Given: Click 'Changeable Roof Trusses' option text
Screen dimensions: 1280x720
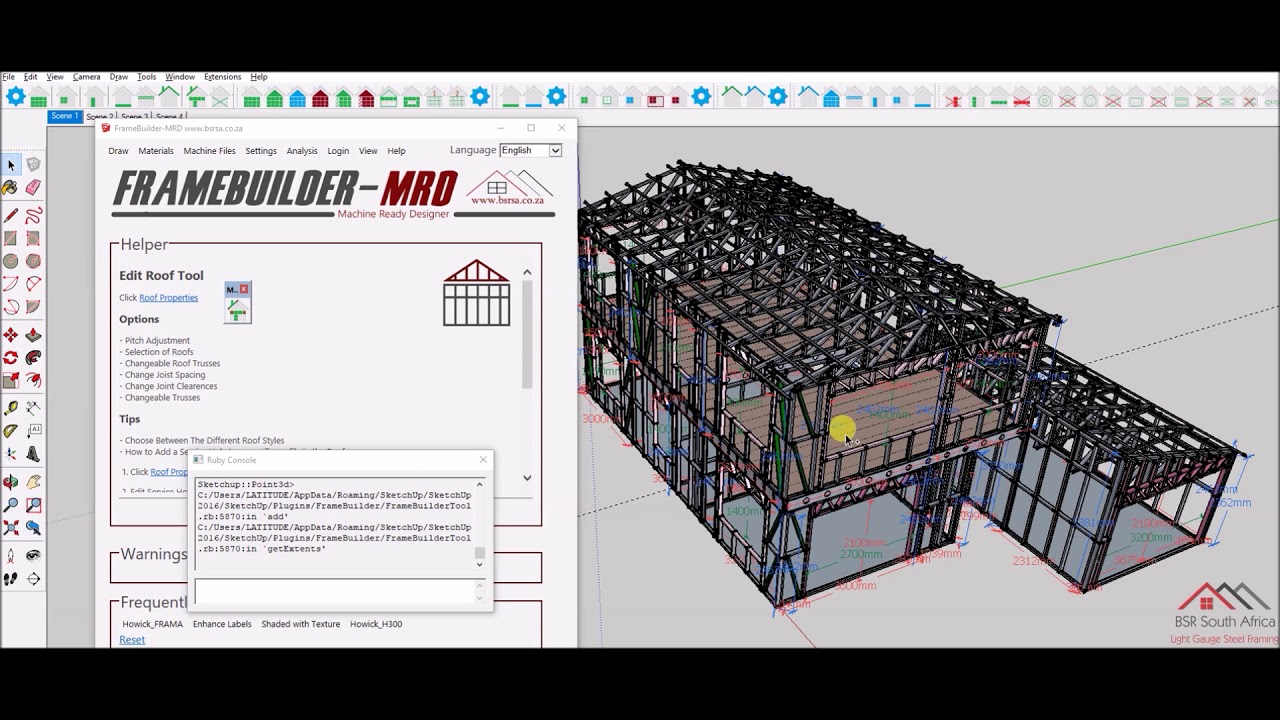Looking at the screenshot, I should tap(172, 364).
